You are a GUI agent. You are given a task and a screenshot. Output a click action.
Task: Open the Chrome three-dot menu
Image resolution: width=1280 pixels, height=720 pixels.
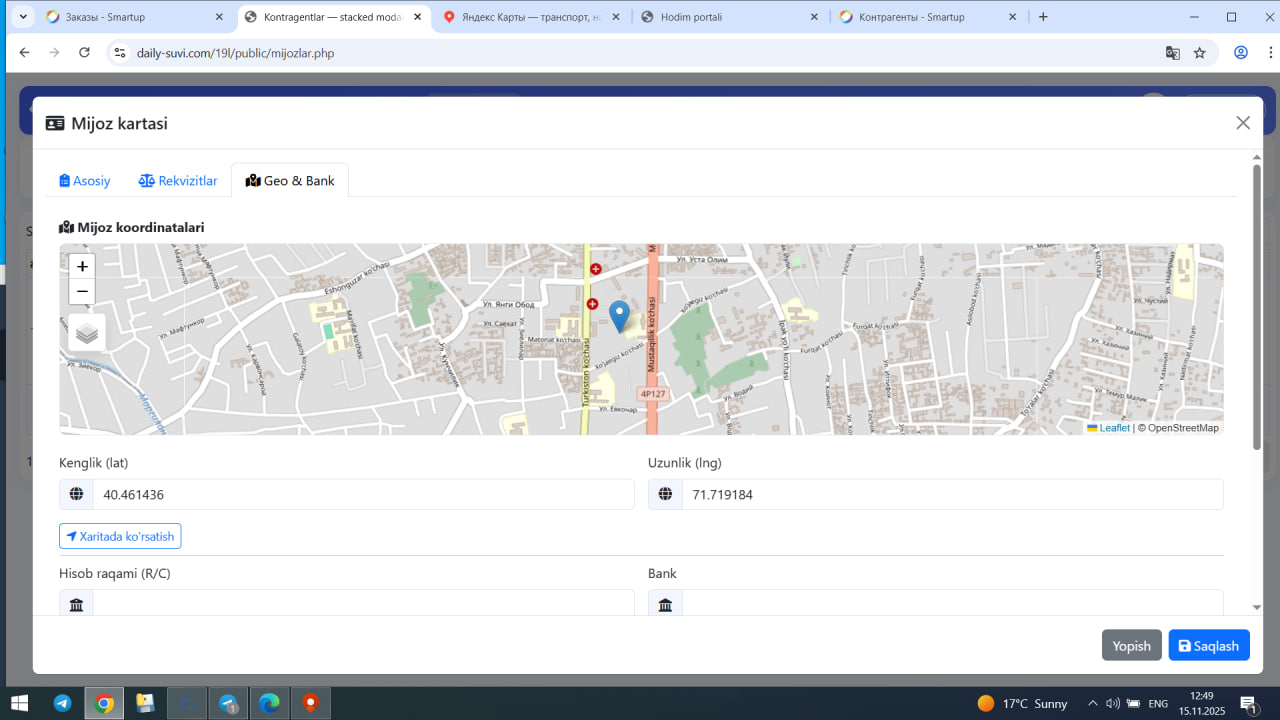click(1270, 53)
